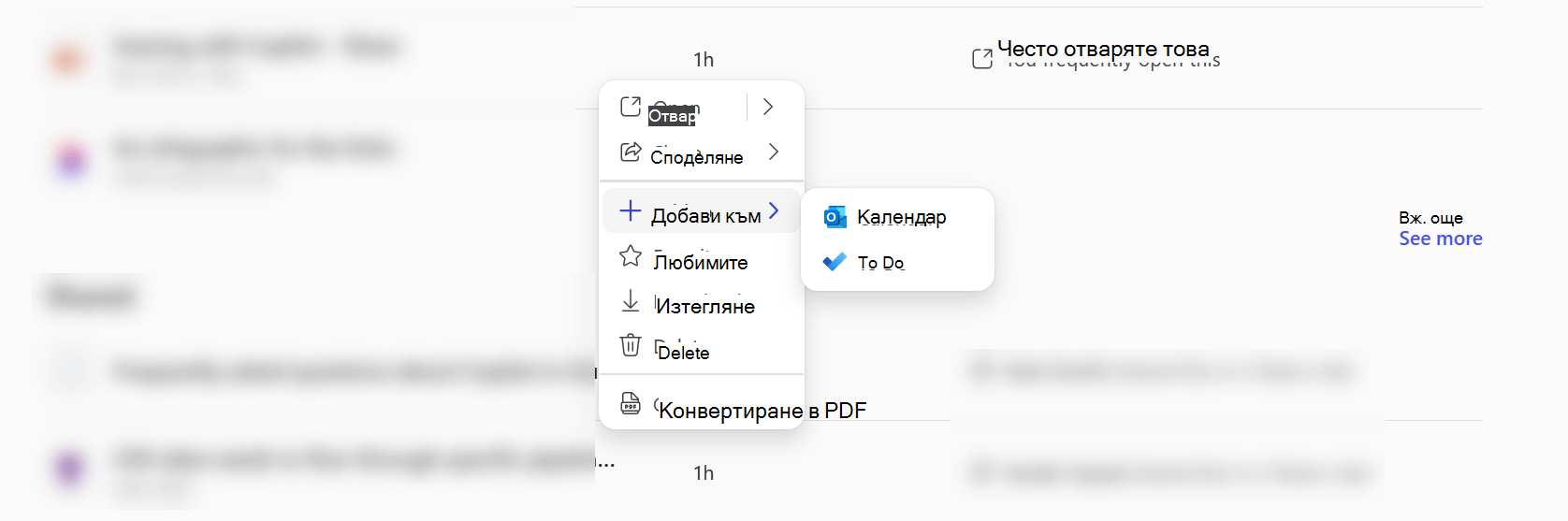The height and width of the screenshot is (521, 1568).
Task: Expand the Open submenu chevron
Action: click(768, 107)
